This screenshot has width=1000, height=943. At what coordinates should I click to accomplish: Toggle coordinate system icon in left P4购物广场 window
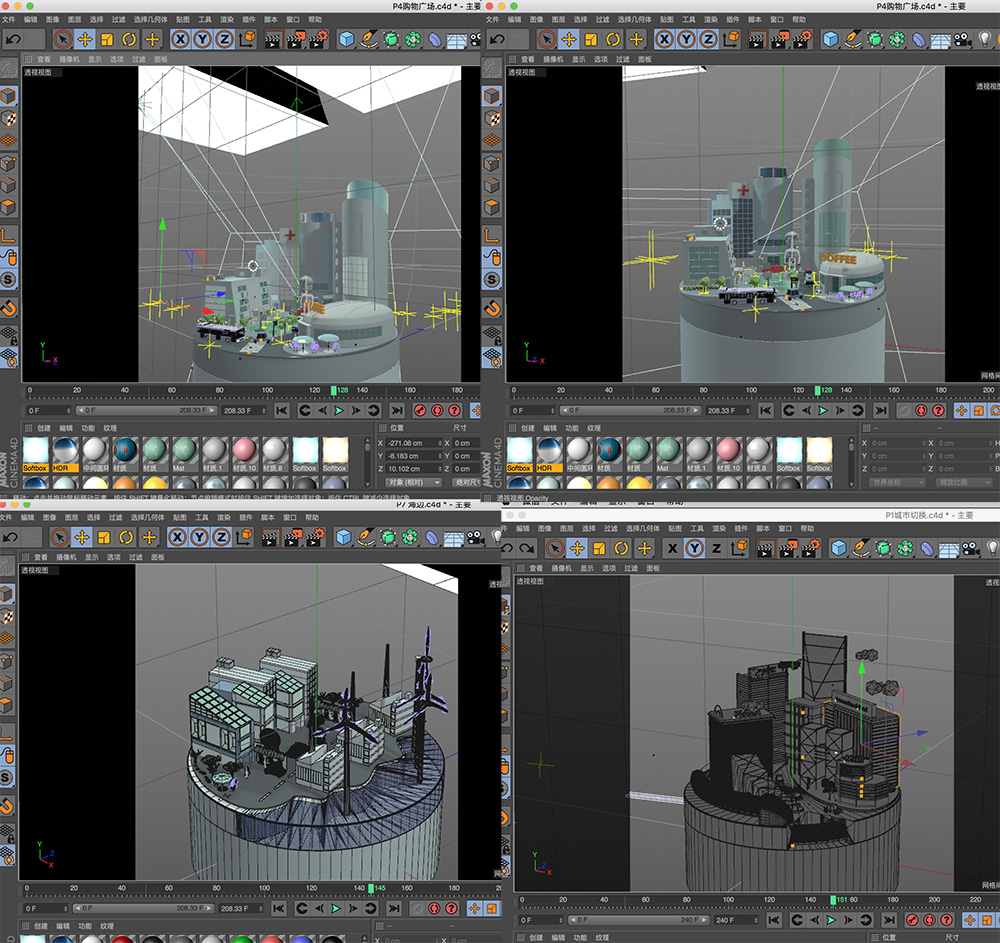247,39
